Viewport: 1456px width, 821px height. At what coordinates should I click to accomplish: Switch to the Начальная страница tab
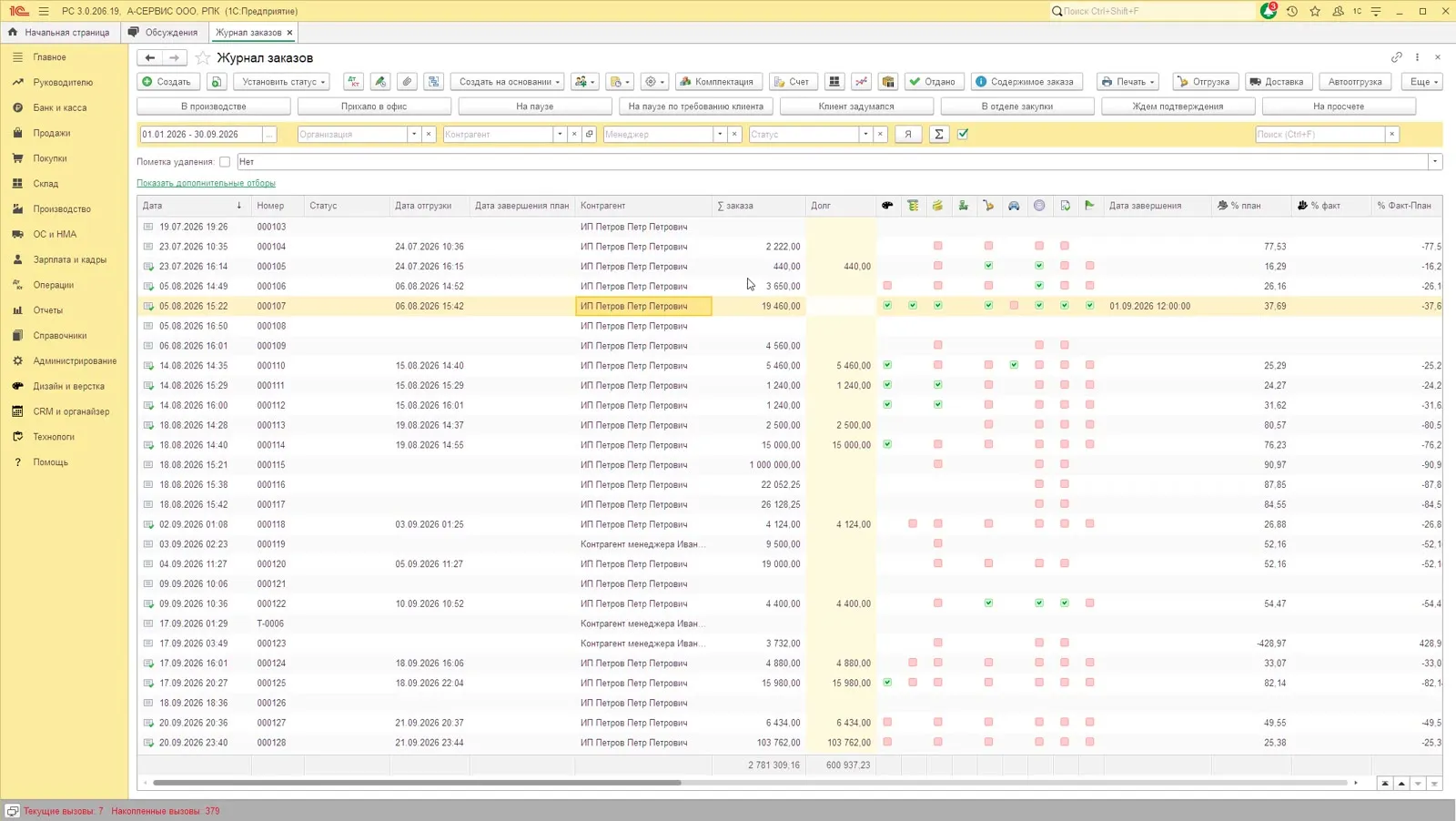pyautogui.click(x=59, y=33)
